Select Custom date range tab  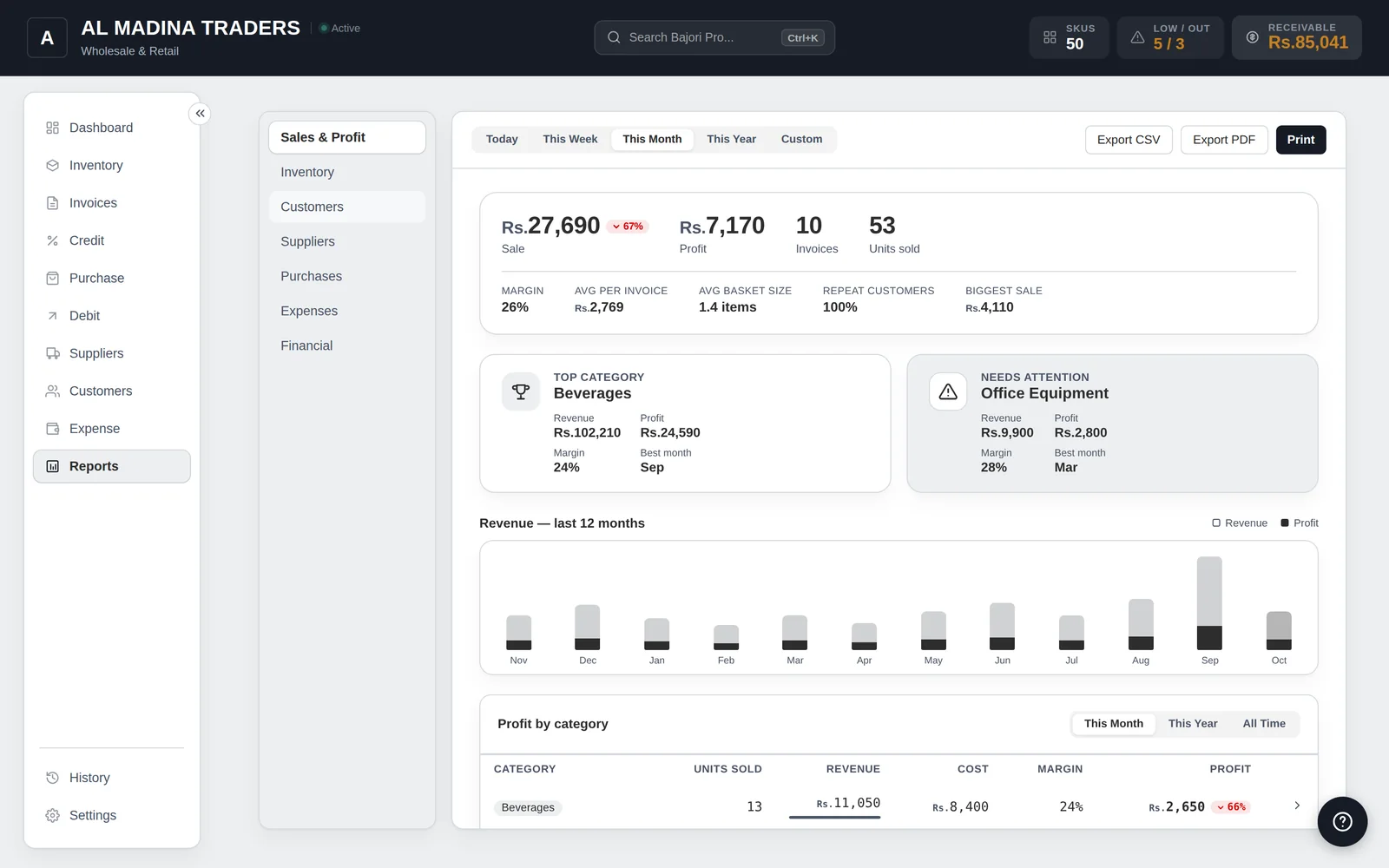point(801,139)
